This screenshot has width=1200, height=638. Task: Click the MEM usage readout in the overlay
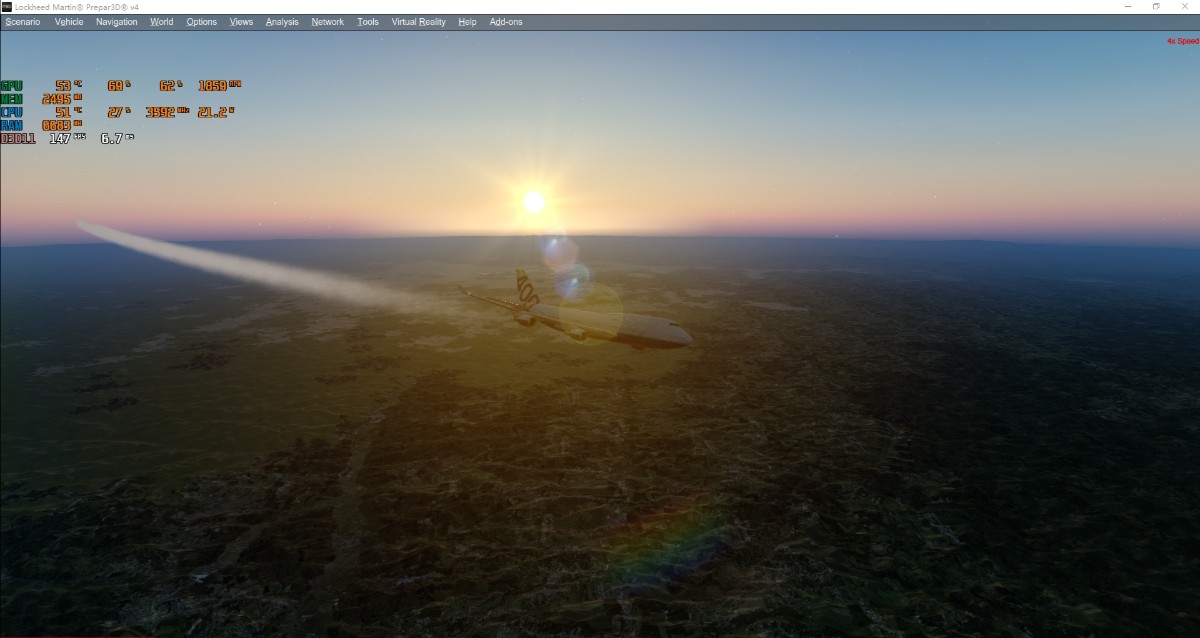(x=57, y=99)
